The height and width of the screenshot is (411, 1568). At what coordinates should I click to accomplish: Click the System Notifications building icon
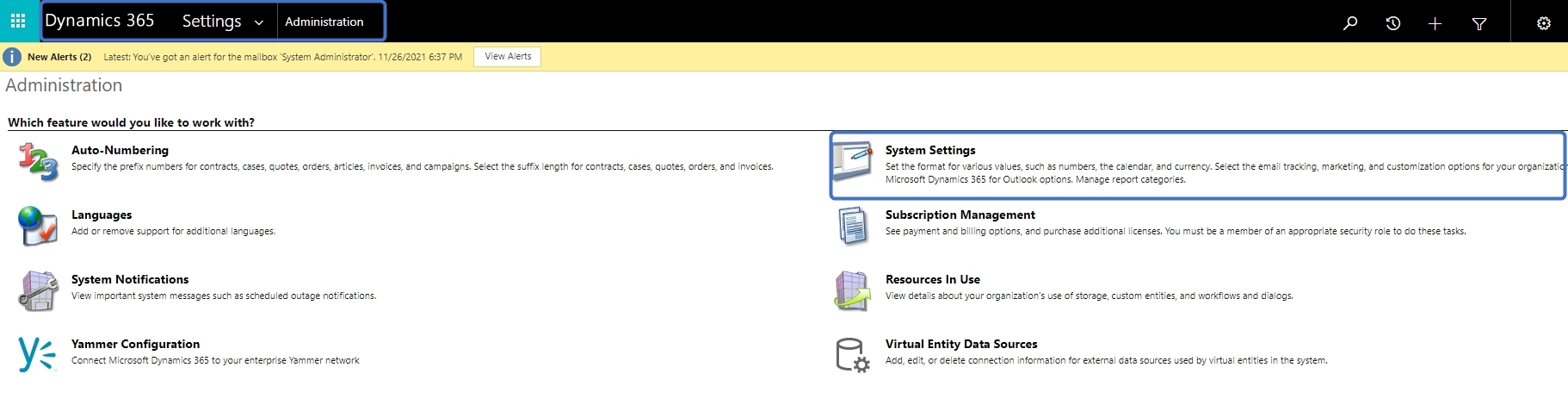(x=38, y=290)
